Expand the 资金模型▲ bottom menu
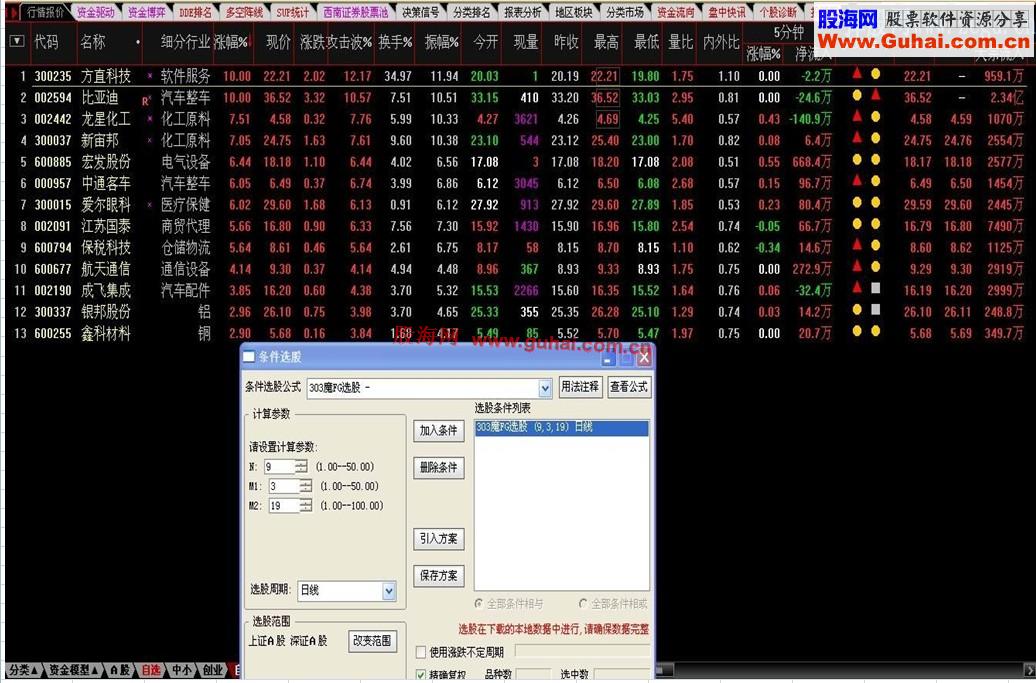The image size is (1036, 683). click(x=73, y=670)
